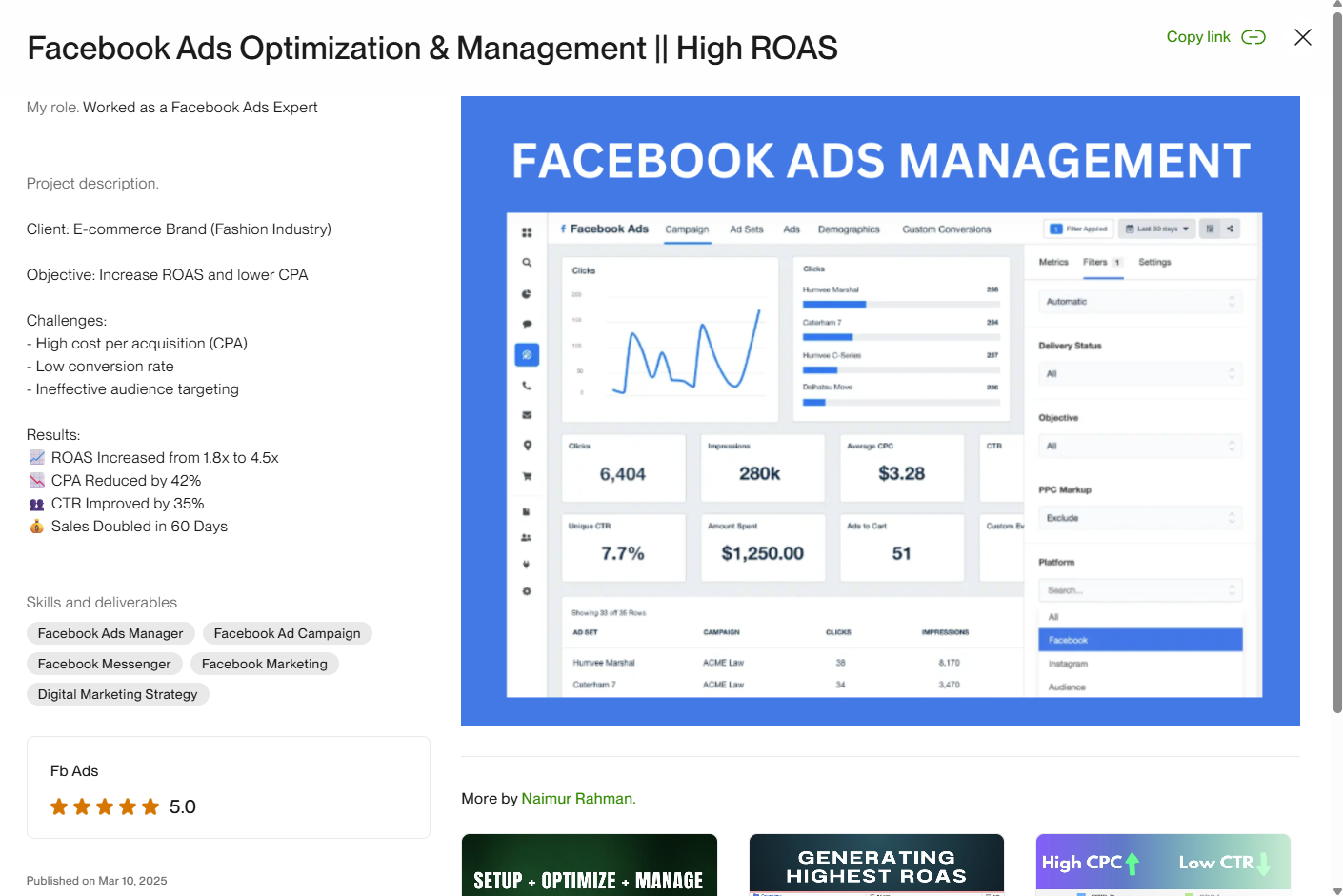The width and height of the screenshot is (1343, 896).
Task: Click the 7.7% Unique CTR value
Action: coord(623,553)
